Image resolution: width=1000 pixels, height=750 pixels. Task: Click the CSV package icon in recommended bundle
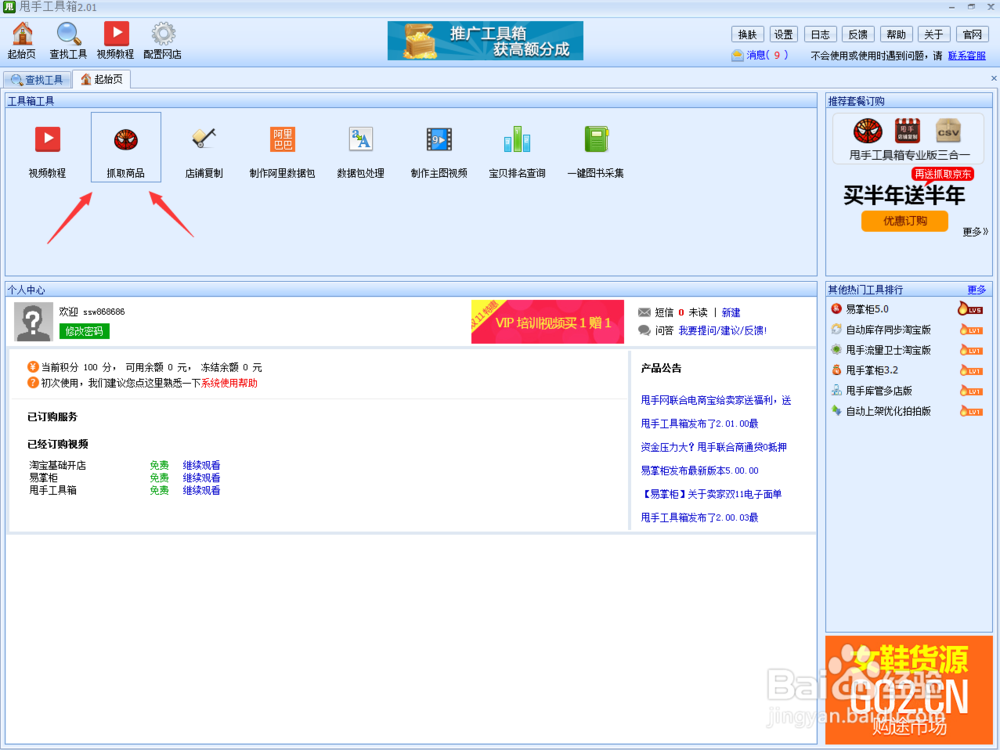[x=948, y=131]
